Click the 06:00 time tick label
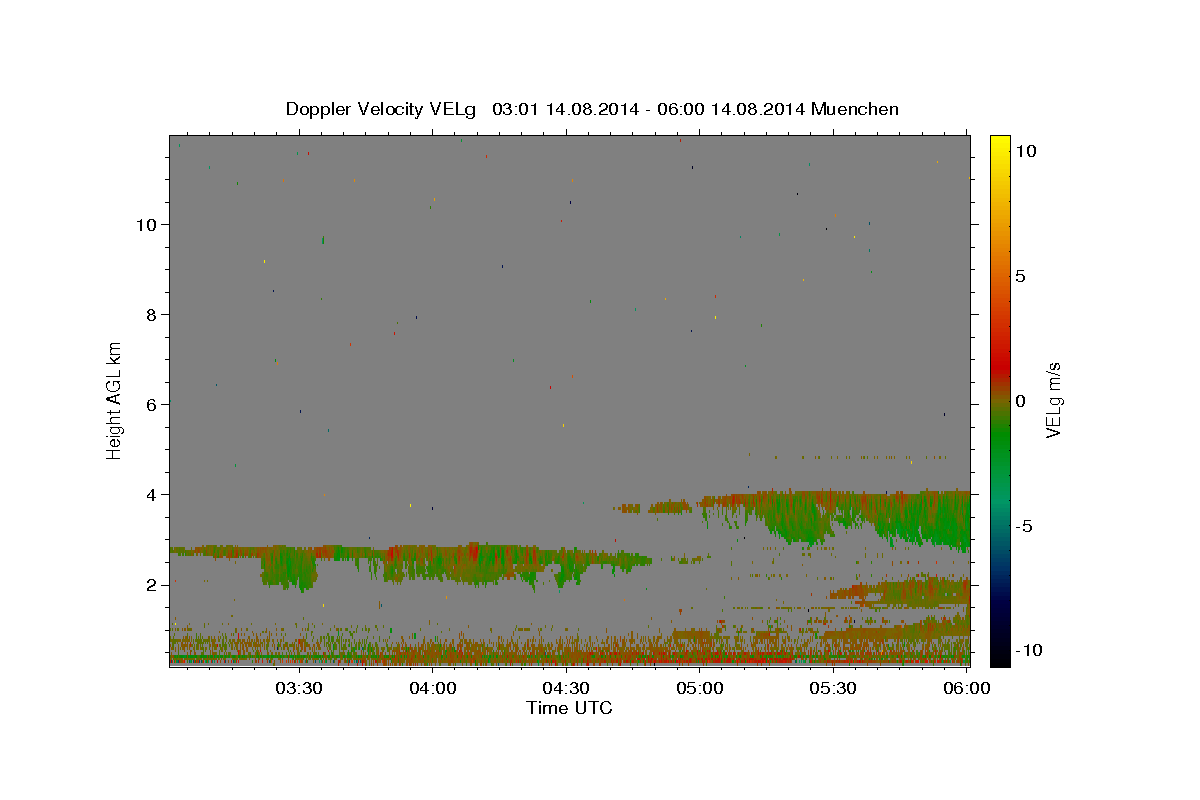Image resolution: width=1200 pixels, height=800 pixels. point(968,688)
